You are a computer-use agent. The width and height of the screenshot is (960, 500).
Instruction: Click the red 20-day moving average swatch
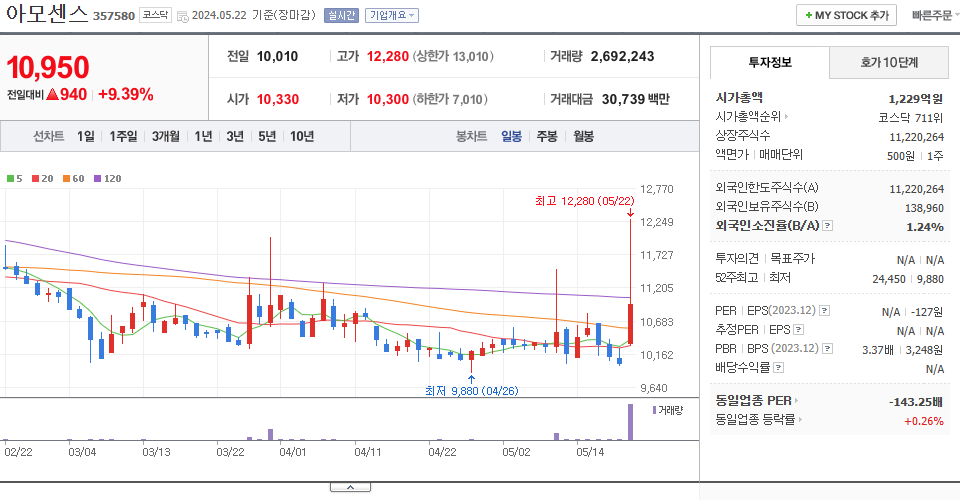click(x=36, y=179)
